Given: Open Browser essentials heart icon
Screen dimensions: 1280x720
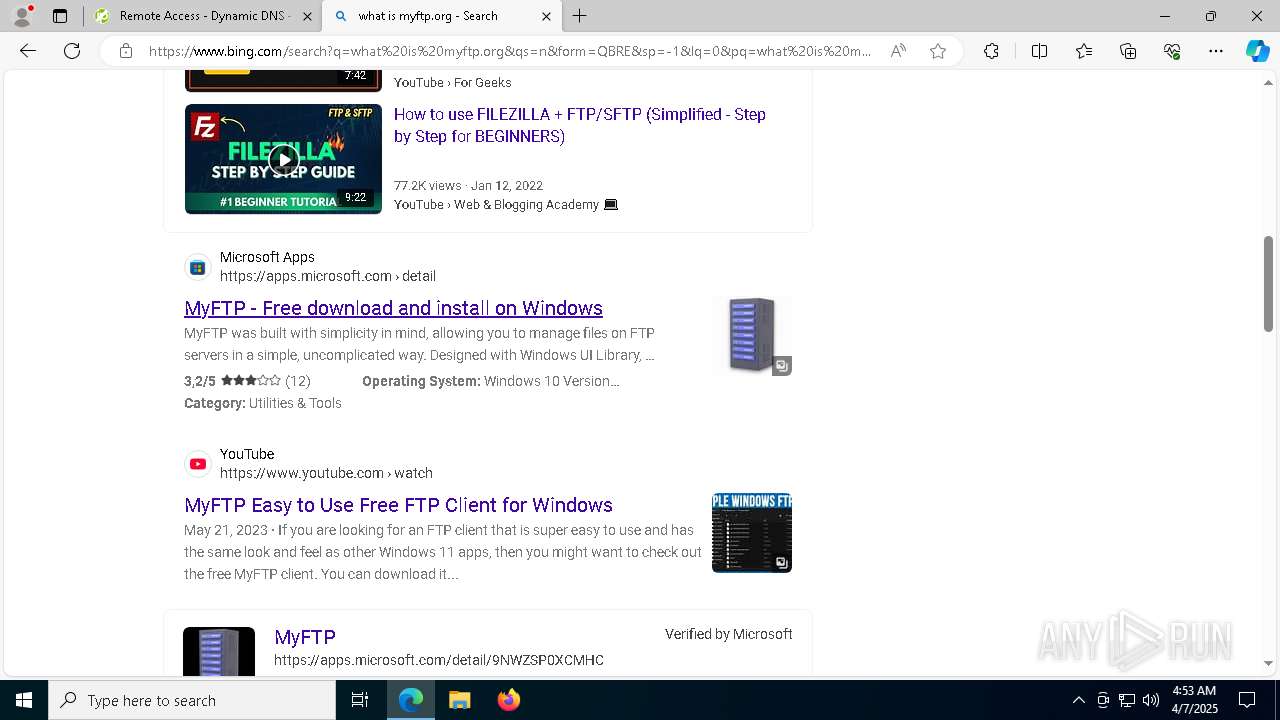Looking at the screenshot, I should (x=1172, y=51).
